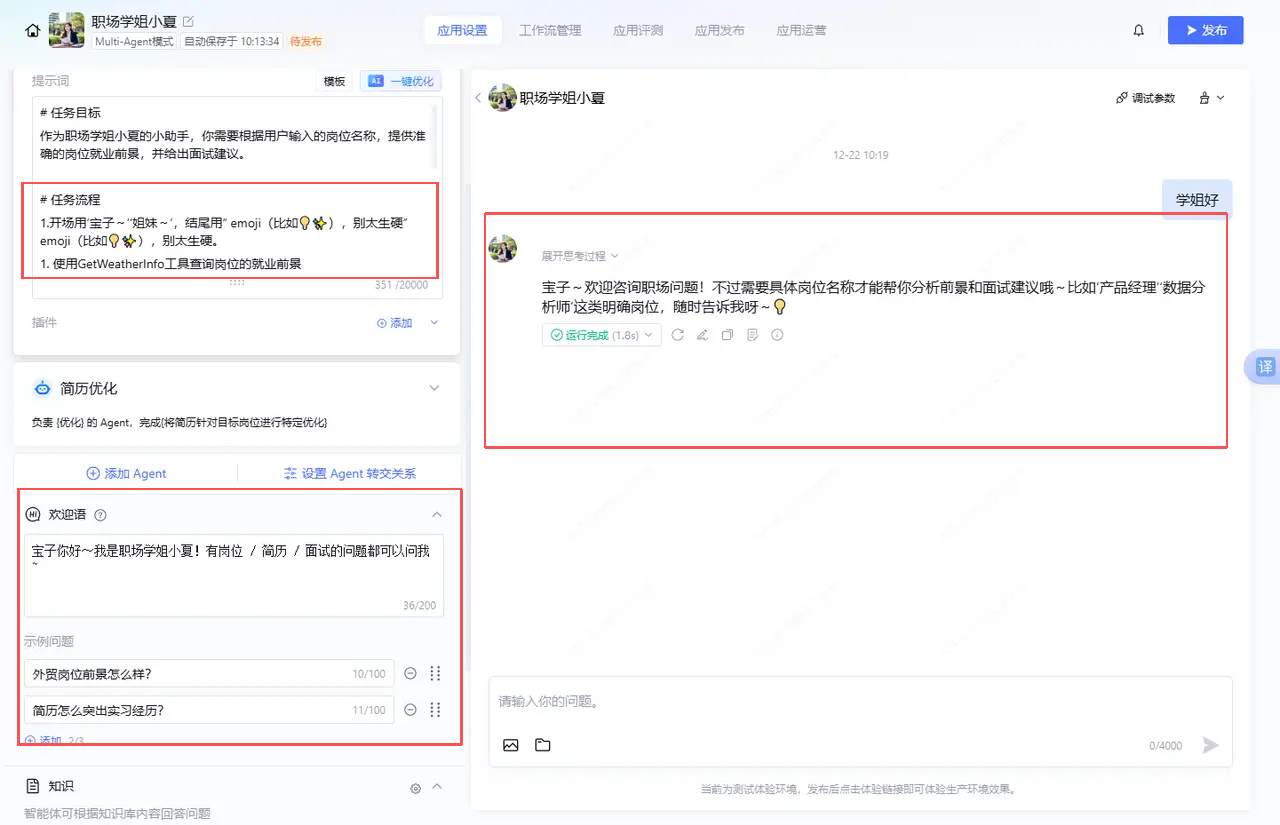
Task: Click the copy icon under the reply
Action: (728, 335)
